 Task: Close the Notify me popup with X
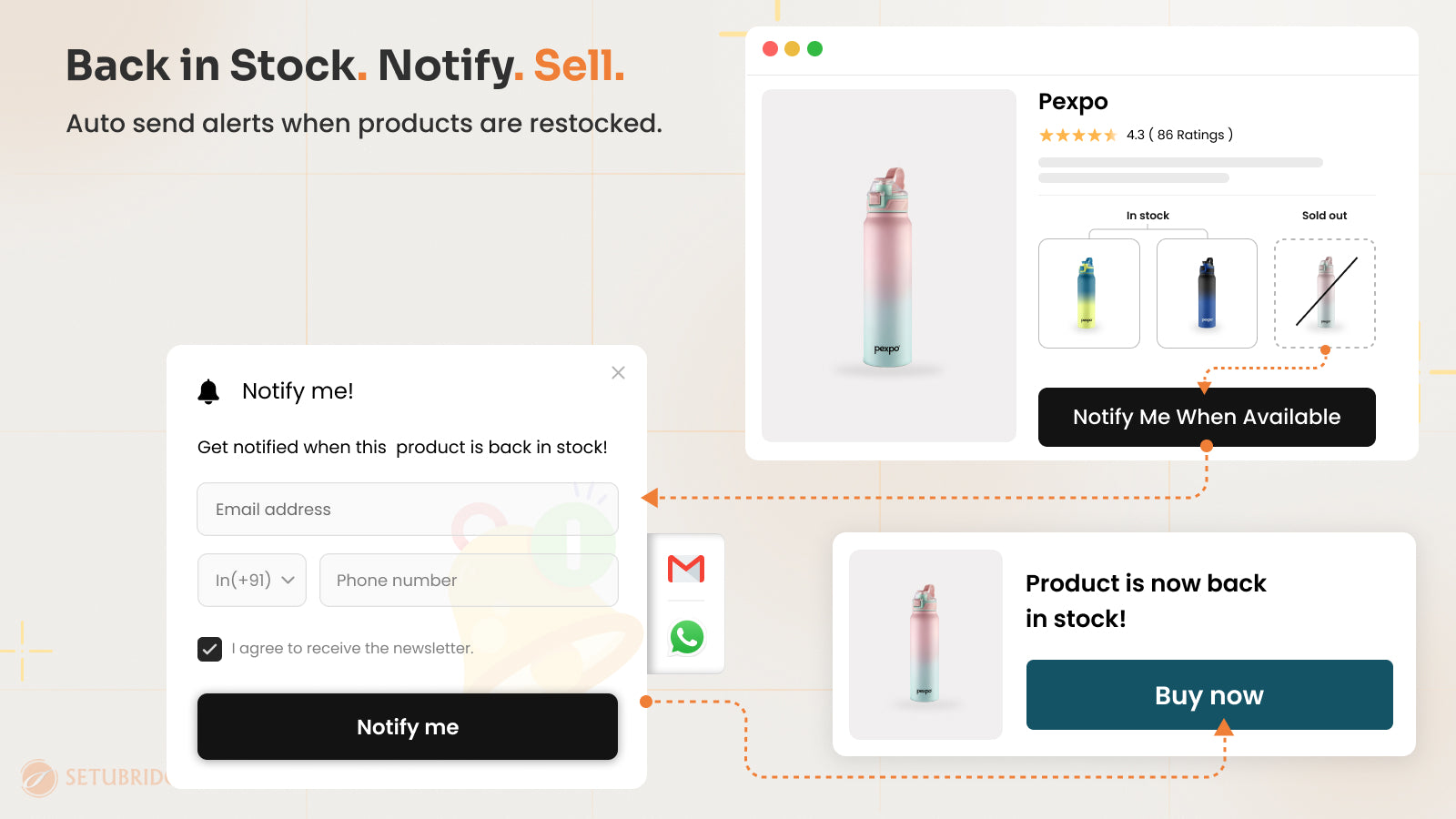point(618,372)
